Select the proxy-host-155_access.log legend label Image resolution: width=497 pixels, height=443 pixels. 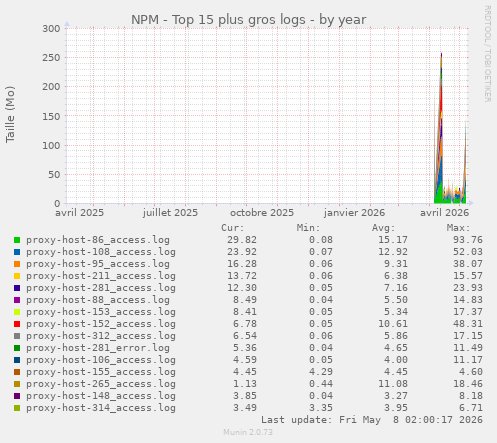pyautogui.click(x=101, y=372)
